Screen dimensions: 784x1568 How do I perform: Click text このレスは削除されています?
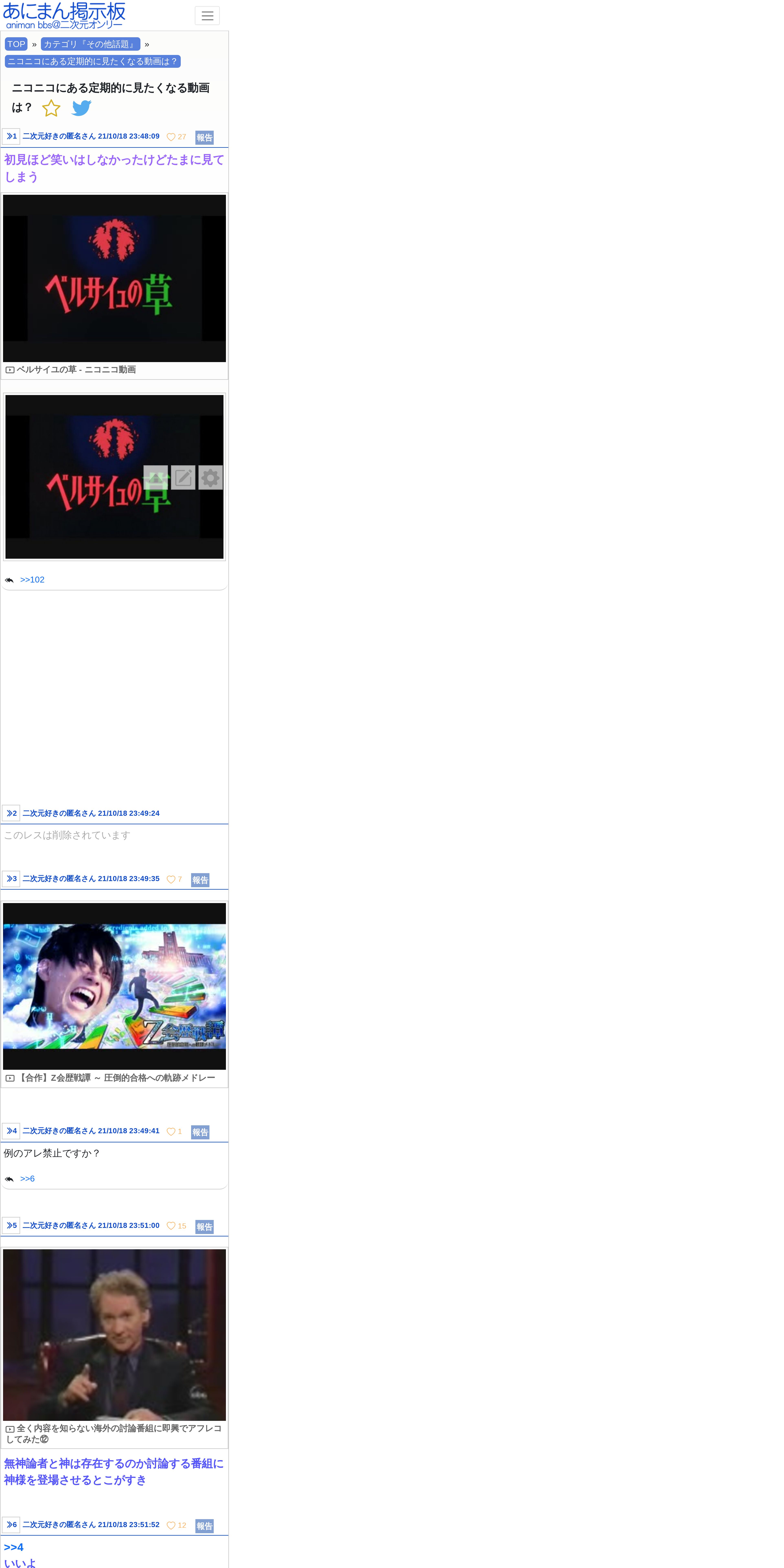67,835
